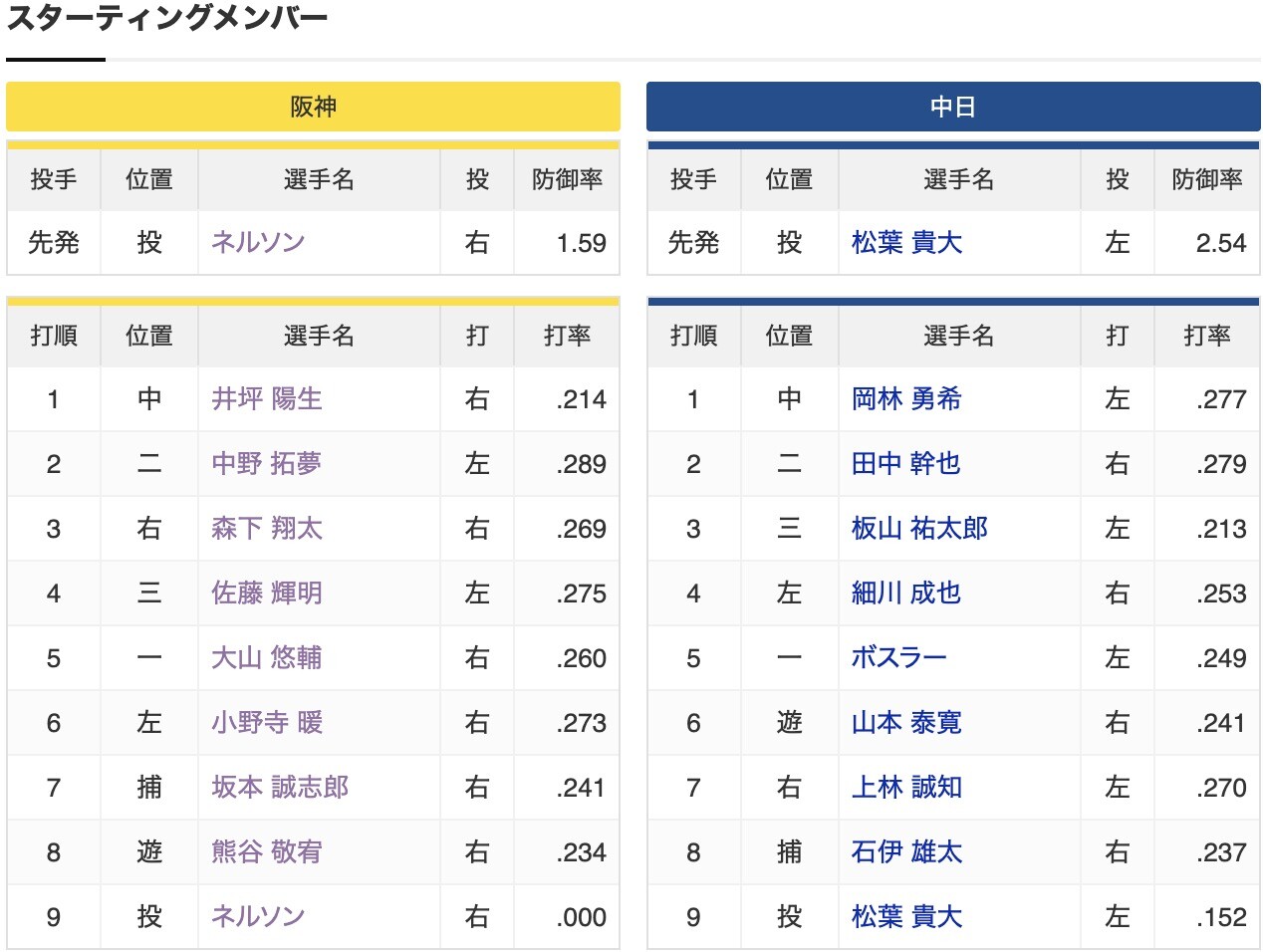
Task: Click batting average .270
Action: pos(1221,787)
